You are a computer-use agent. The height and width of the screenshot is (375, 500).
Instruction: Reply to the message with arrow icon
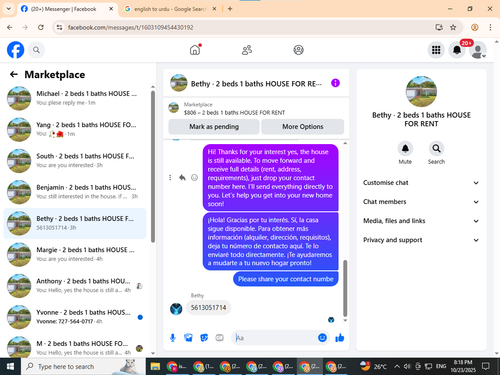click(182, 178)
